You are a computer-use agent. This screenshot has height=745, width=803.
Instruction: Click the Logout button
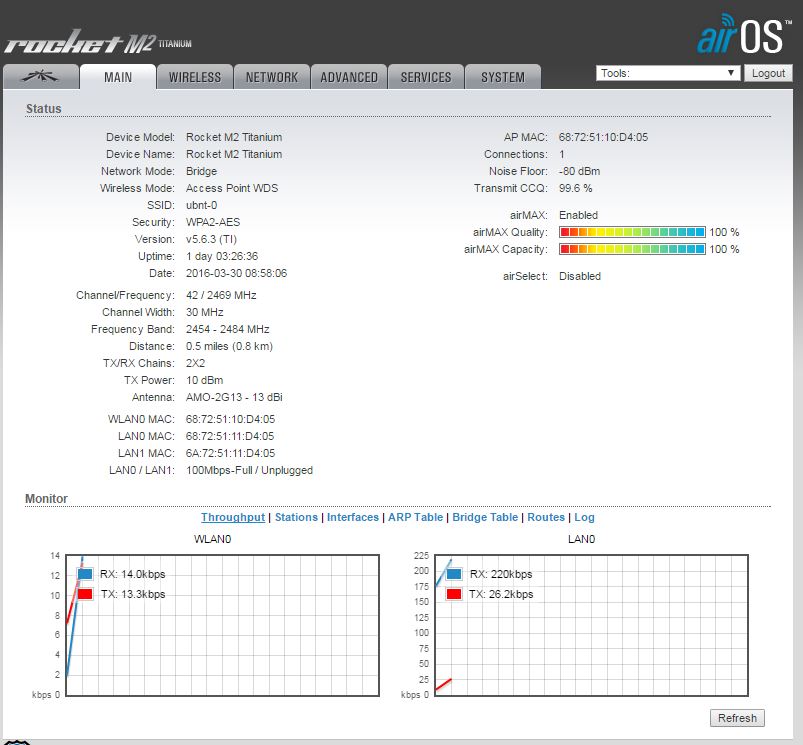pos(768,73)
